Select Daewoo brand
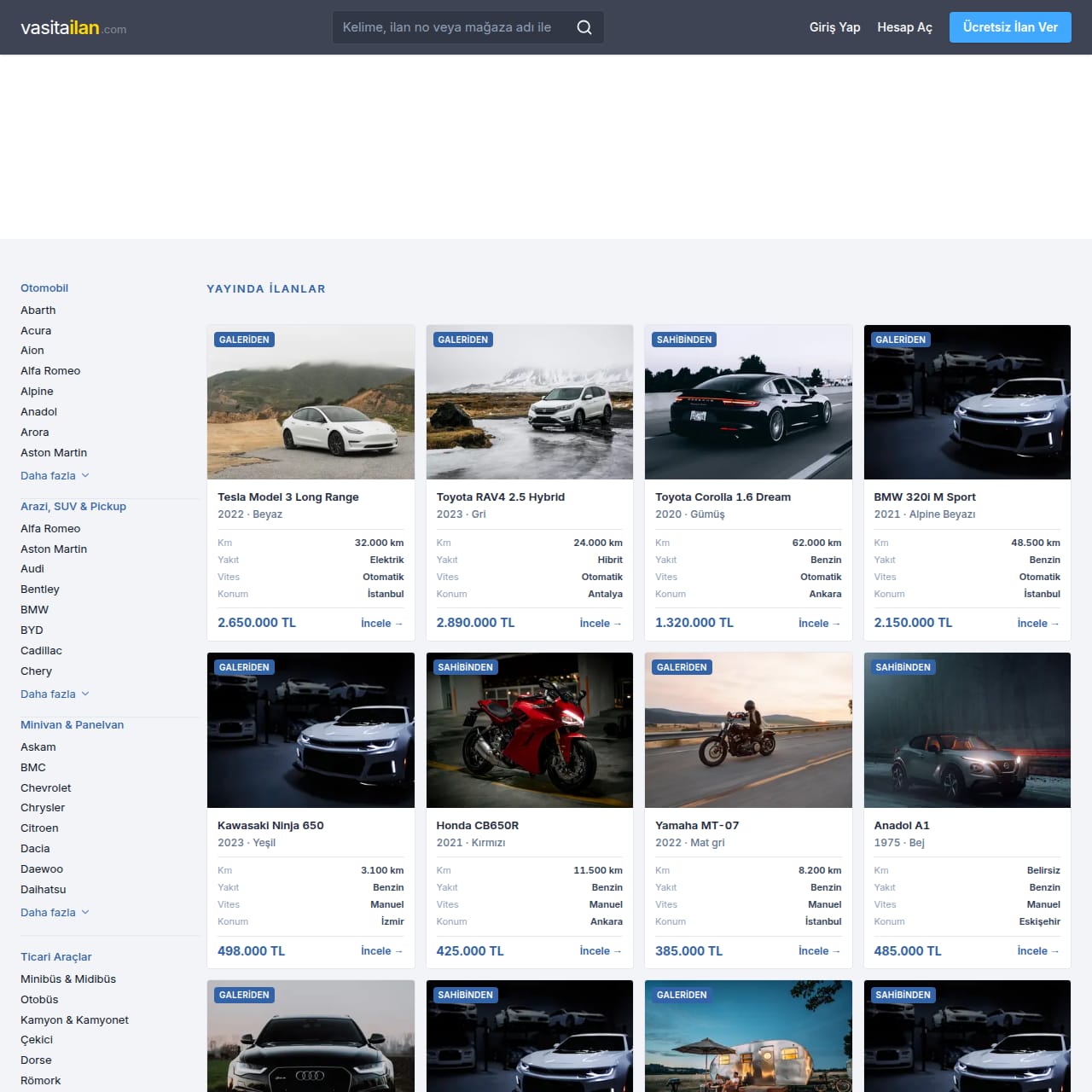The image size is (1092, 1092). pyautogui.click(x=42, y=869)
